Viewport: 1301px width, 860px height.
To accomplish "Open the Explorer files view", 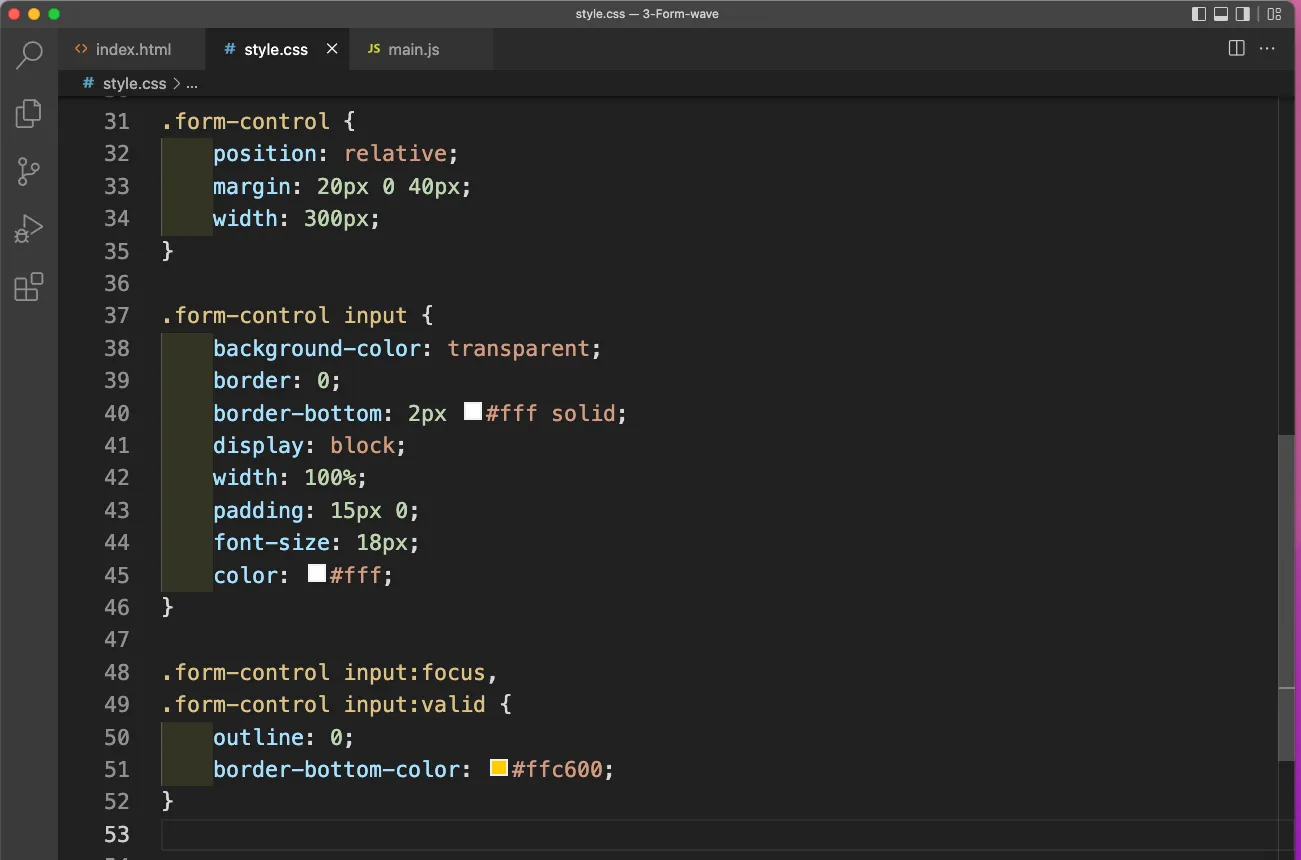I will (29, 113).
